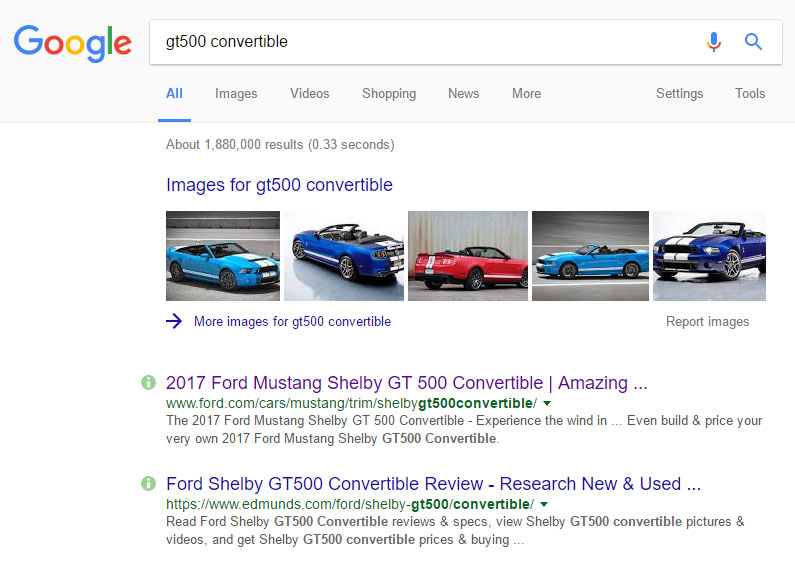Activate voice search microphone icon
Viewport: 795px width, 576px height.
tap(713, 42)
